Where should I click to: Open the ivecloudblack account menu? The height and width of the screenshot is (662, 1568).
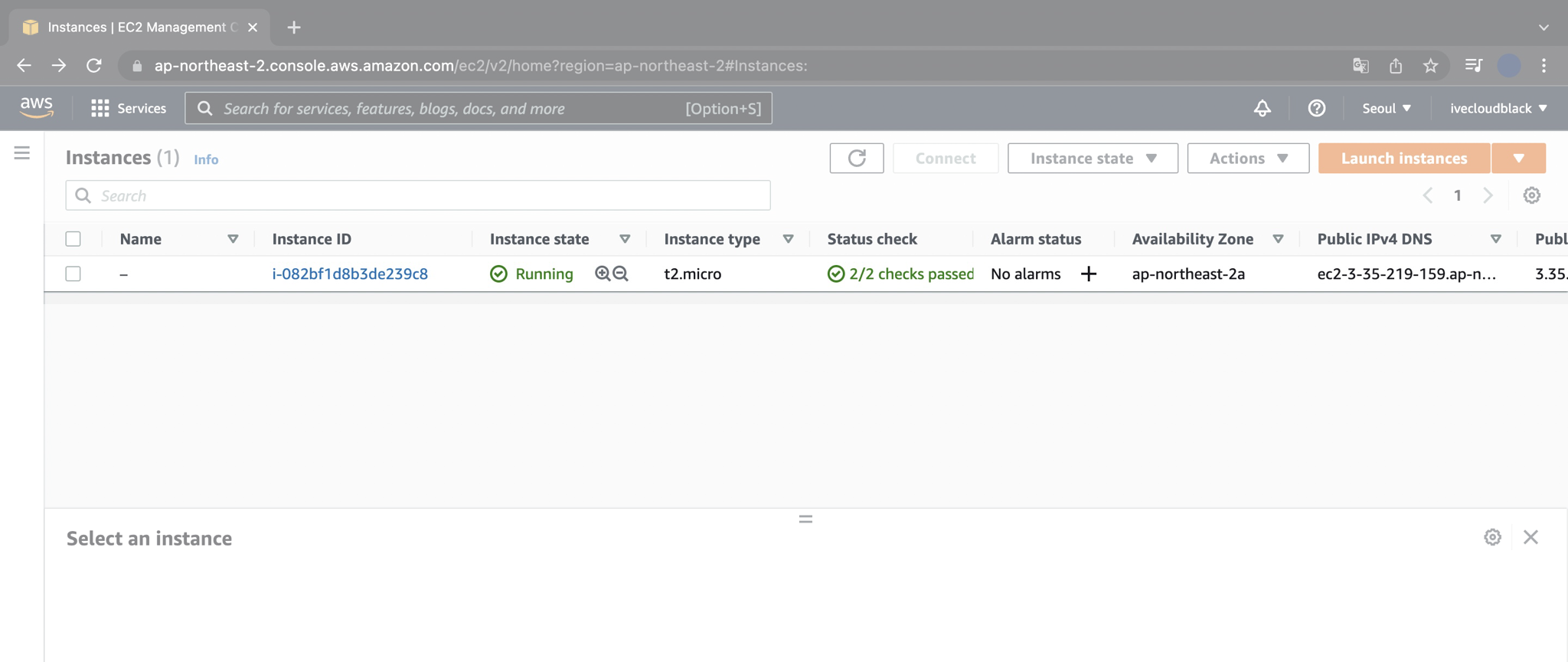1498,108
